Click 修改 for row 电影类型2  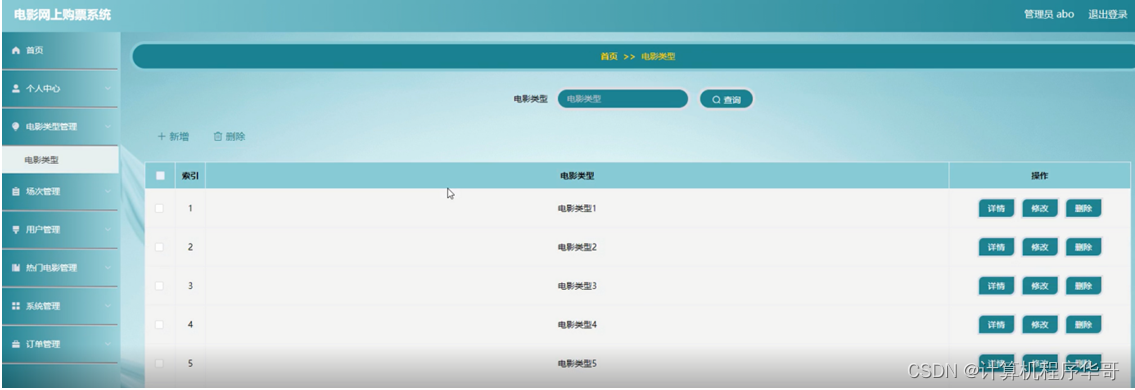pos(1039,247)
